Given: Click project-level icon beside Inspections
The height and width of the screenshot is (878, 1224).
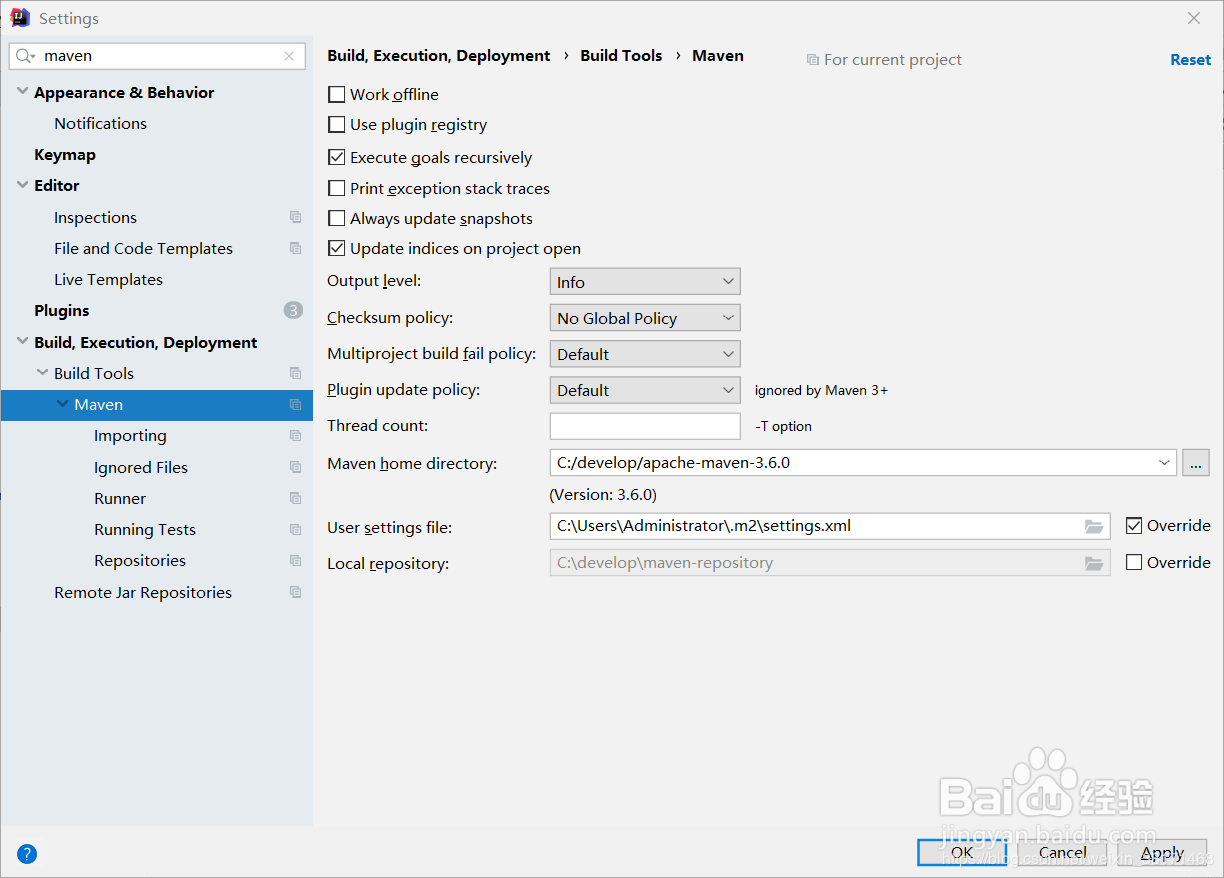Looking at the screenshot, I should coord(295,217).
